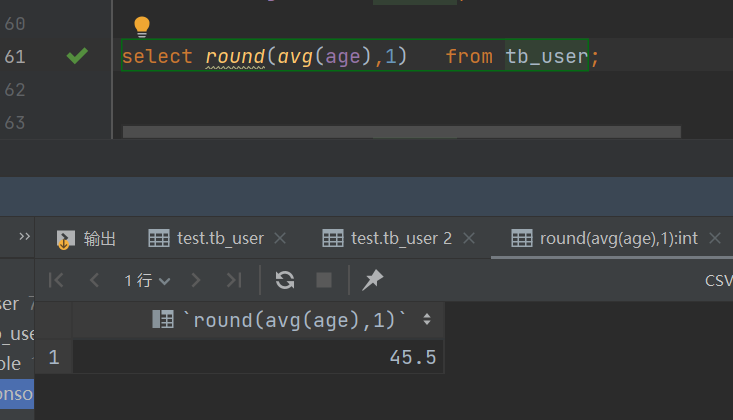Go to the previous results page
The width and height of the screenshot is (733, 420).
click(x=95, y=281)
